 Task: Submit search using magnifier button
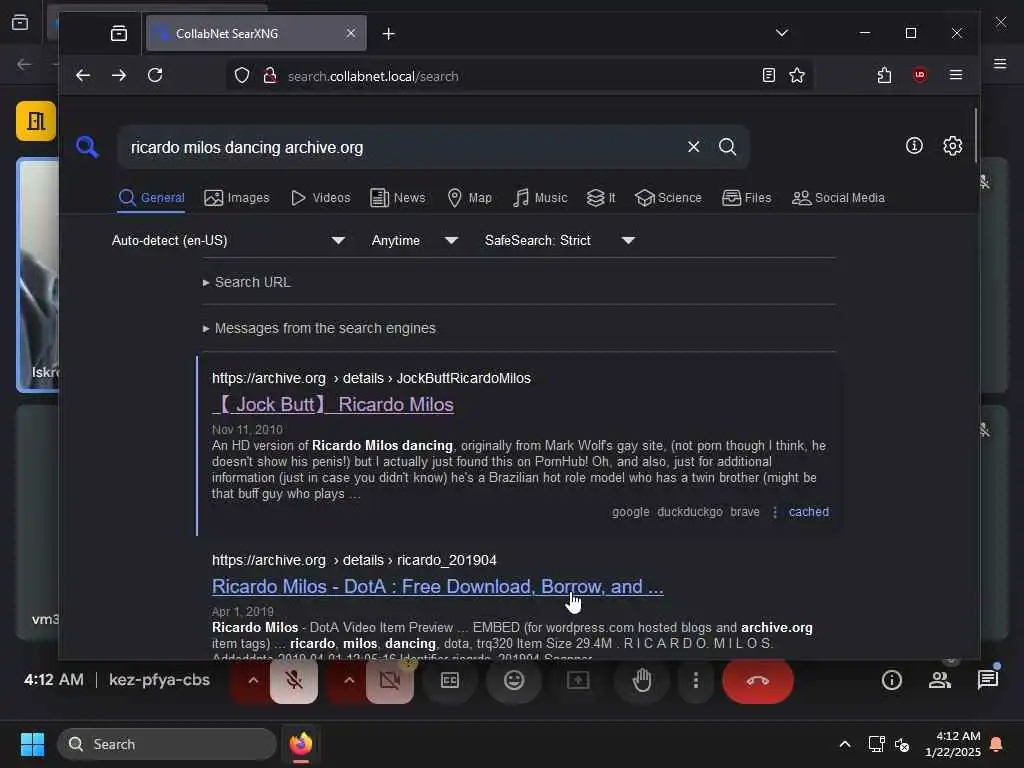point(728,147)
